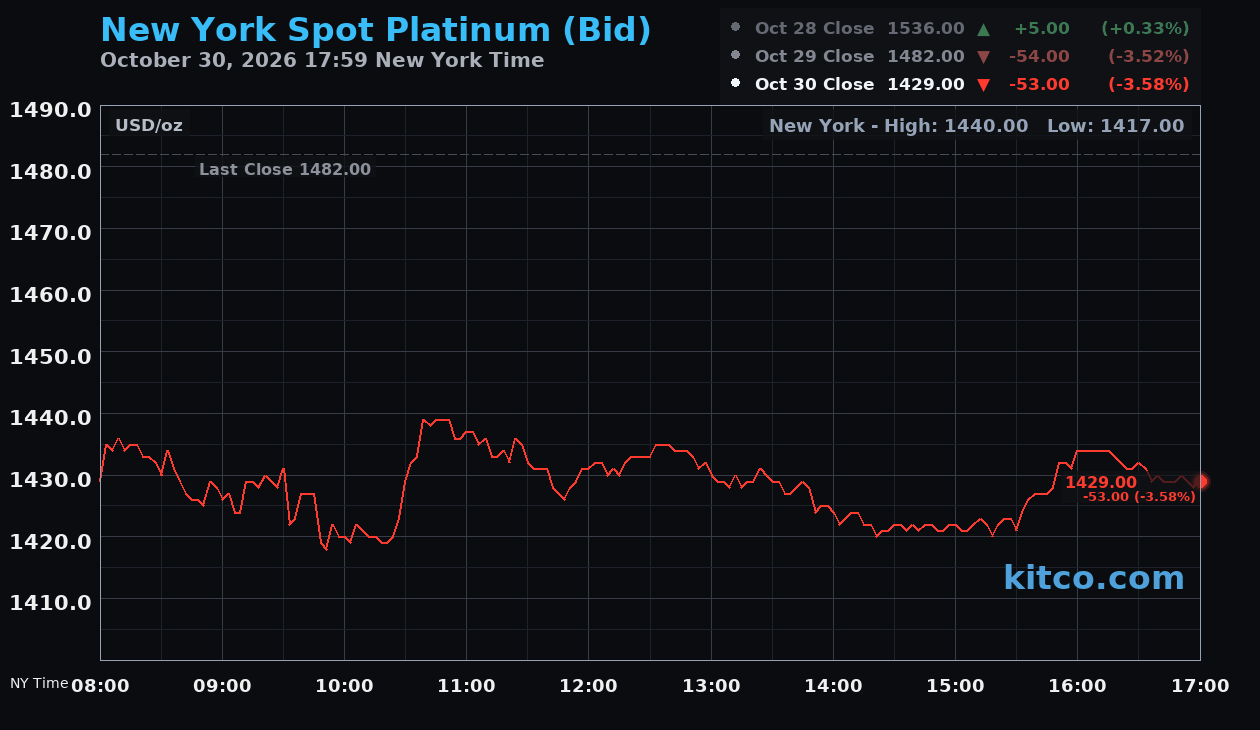Viewport: 1260px width, 730px height.
Task: Click the 14:00 time label
Action: click(x=833, y=686)
